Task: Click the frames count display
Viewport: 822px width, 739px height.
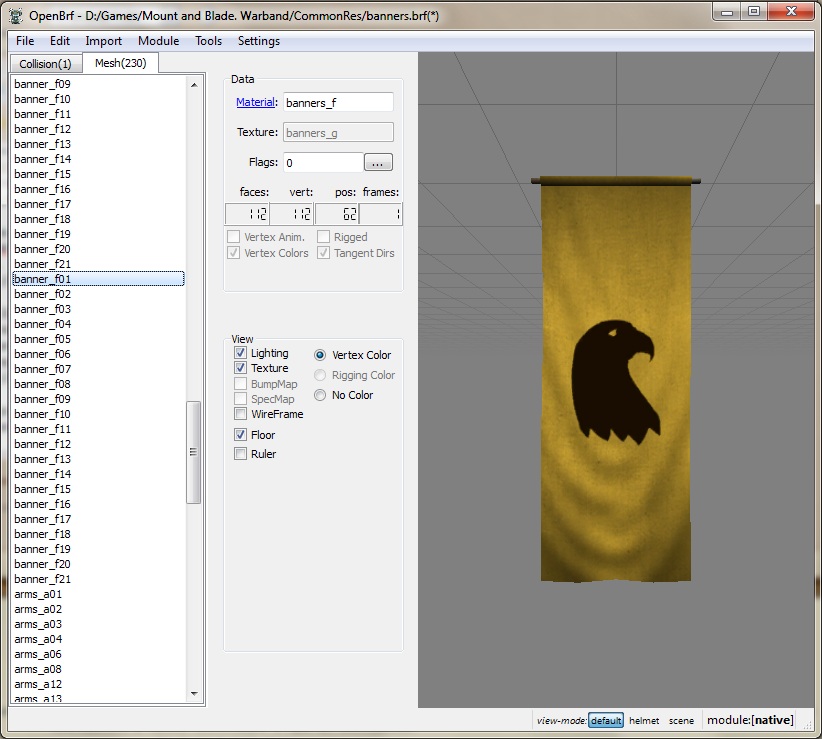Action: [381, 214]
